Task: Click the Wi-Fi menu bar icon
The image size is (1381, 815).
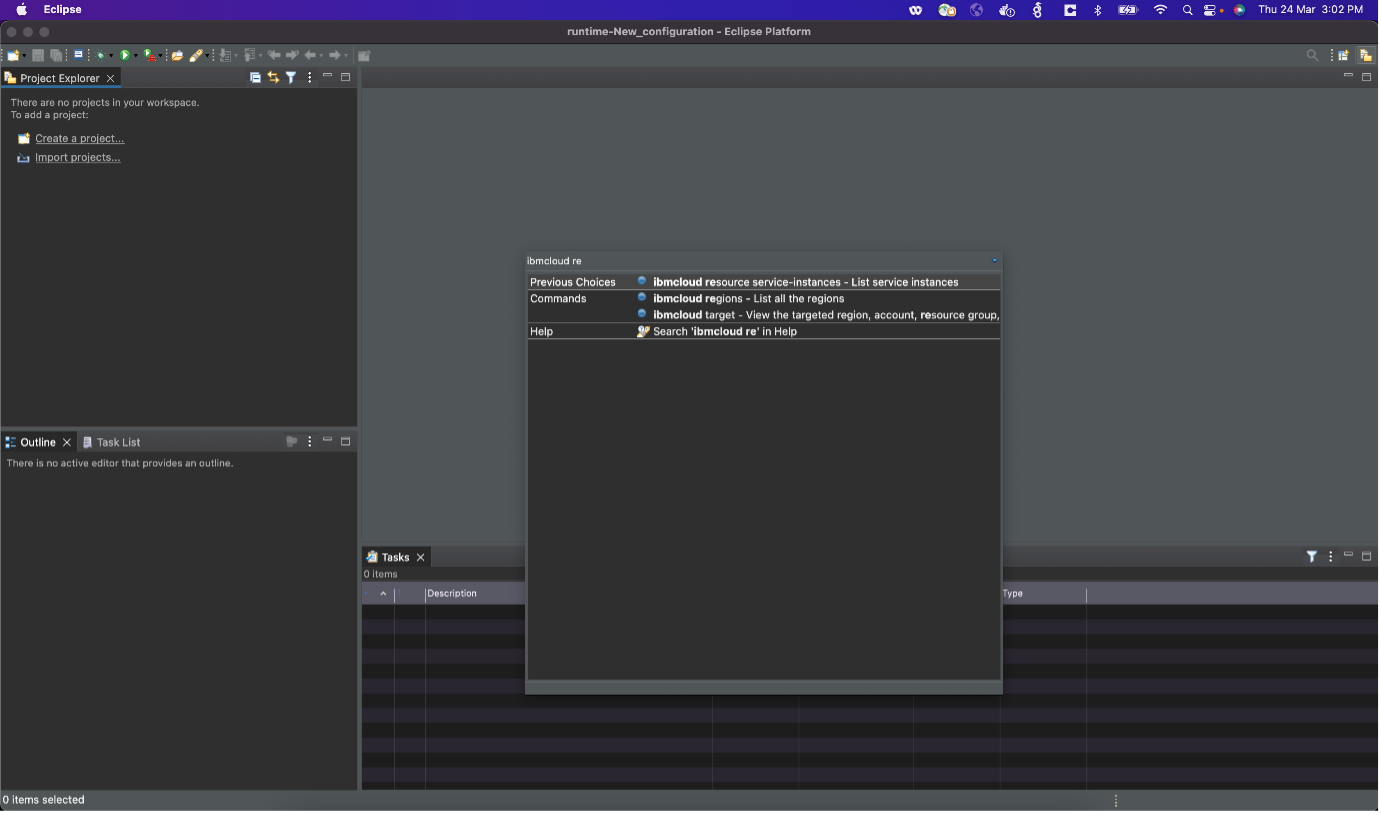Action: (x=1160, y=10)
